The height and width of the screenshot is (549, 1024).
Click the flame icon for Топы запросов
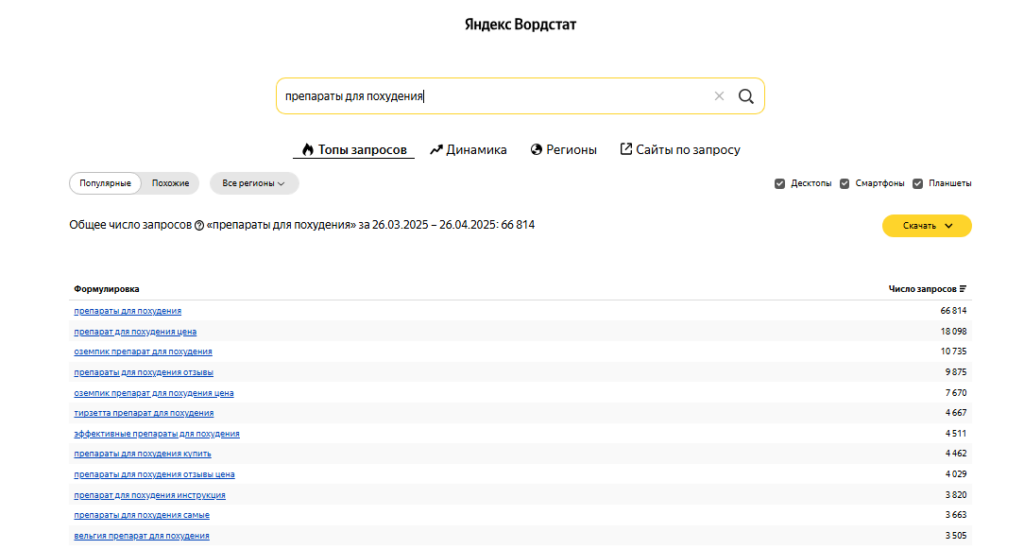coord(308,149)
